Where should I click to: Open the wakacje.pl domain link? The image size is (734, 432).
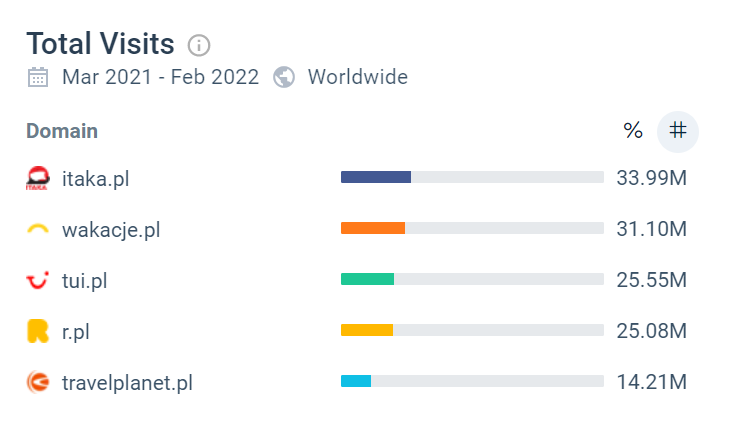(111, 230)
